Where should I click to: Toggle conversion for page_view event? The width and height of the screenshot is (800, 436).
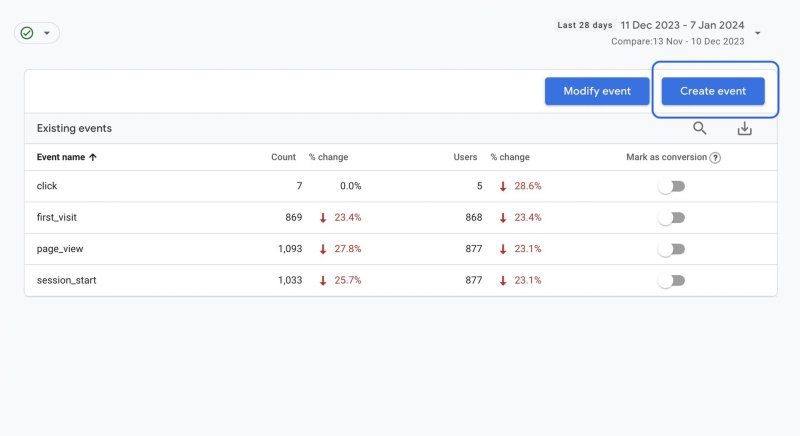point(671,249)
